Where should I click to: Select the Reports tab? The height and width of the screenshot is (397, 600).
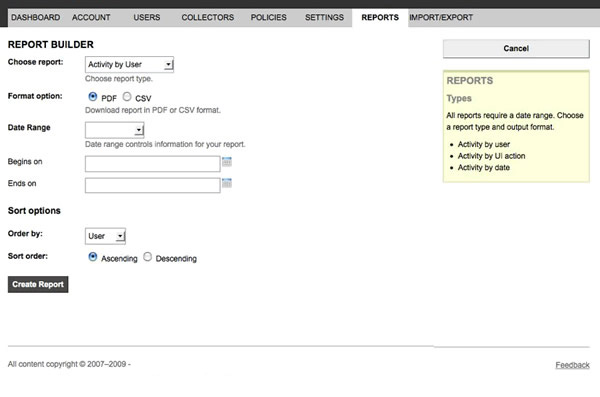[380, 18]
